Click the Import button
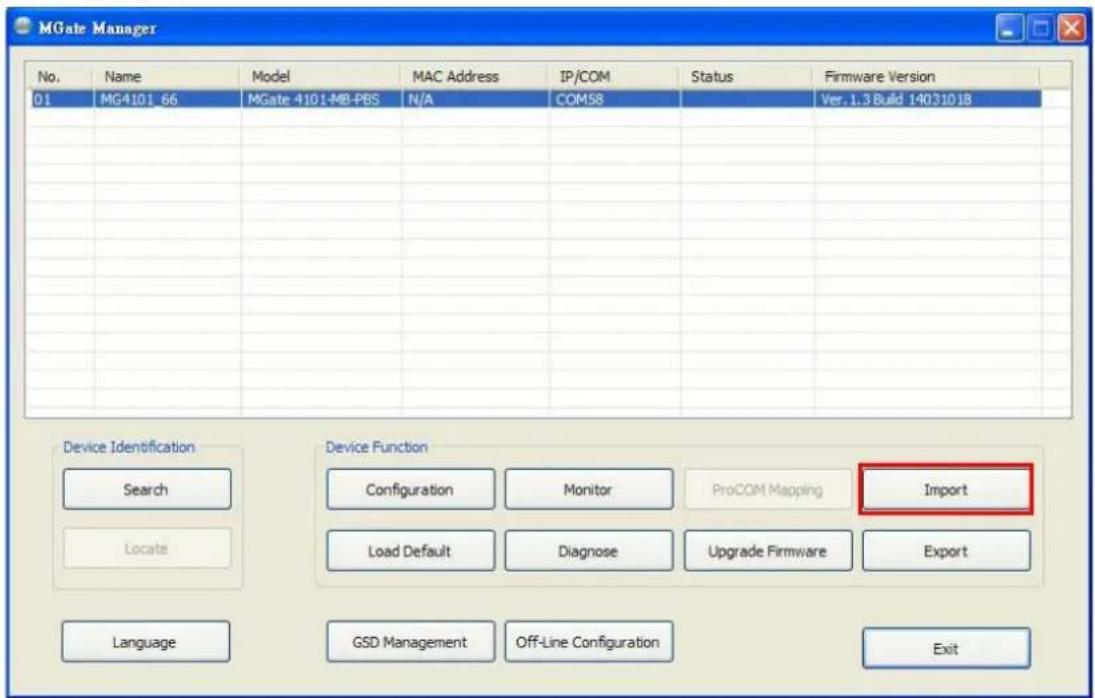This screenshot has height=698, width=1095. tap(946, 489)
